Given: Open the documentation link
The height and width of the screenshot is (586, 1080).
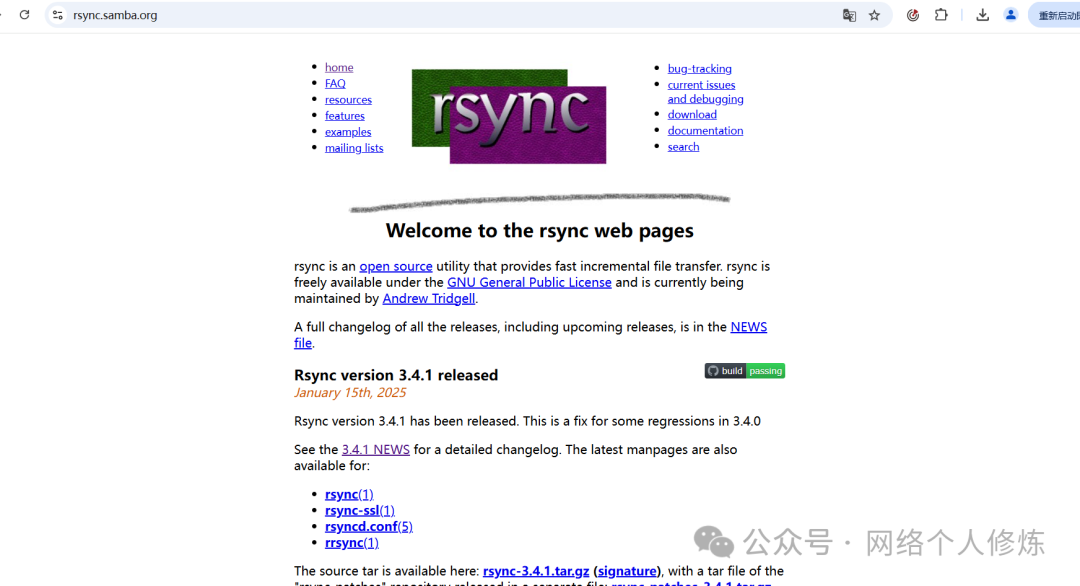Looking at the screenshot, I should click(705, 131).
